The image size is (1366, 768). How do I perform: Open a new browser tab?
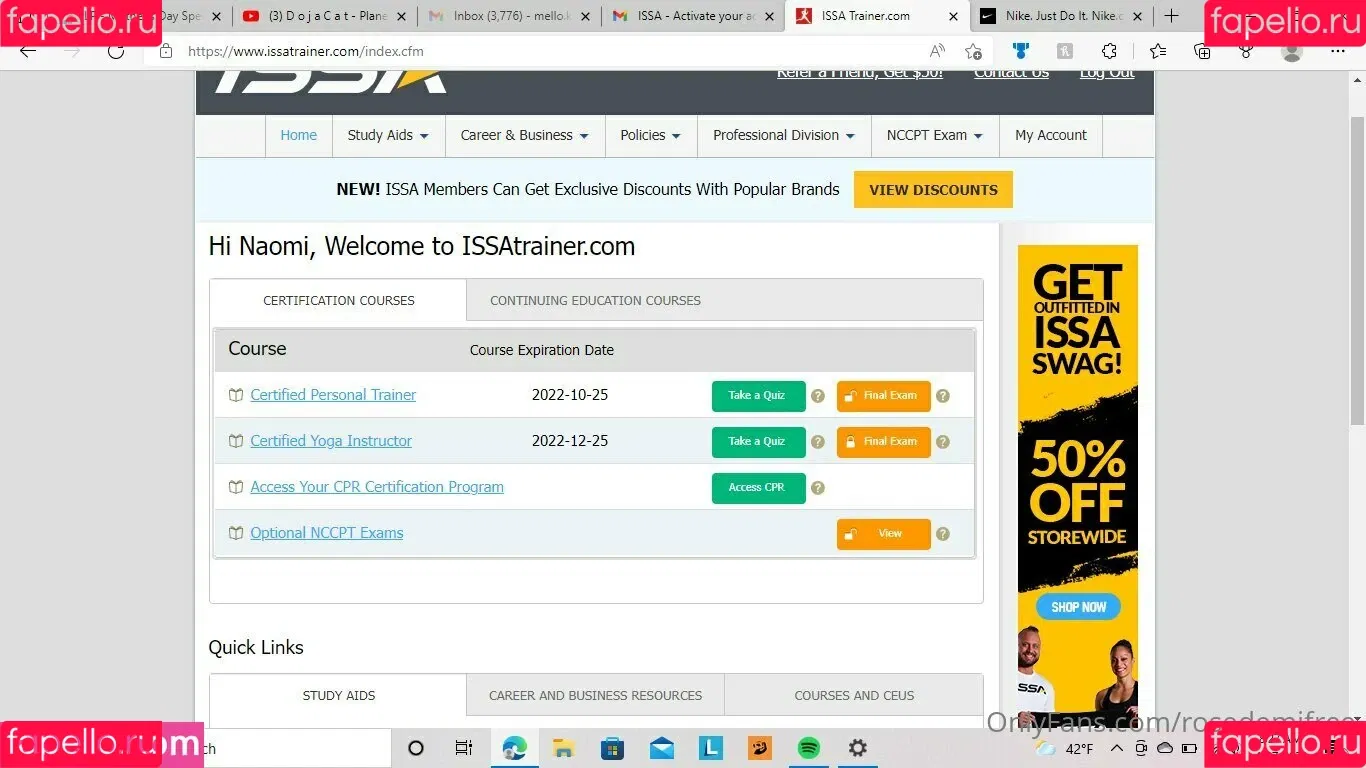pos(1171,16)
